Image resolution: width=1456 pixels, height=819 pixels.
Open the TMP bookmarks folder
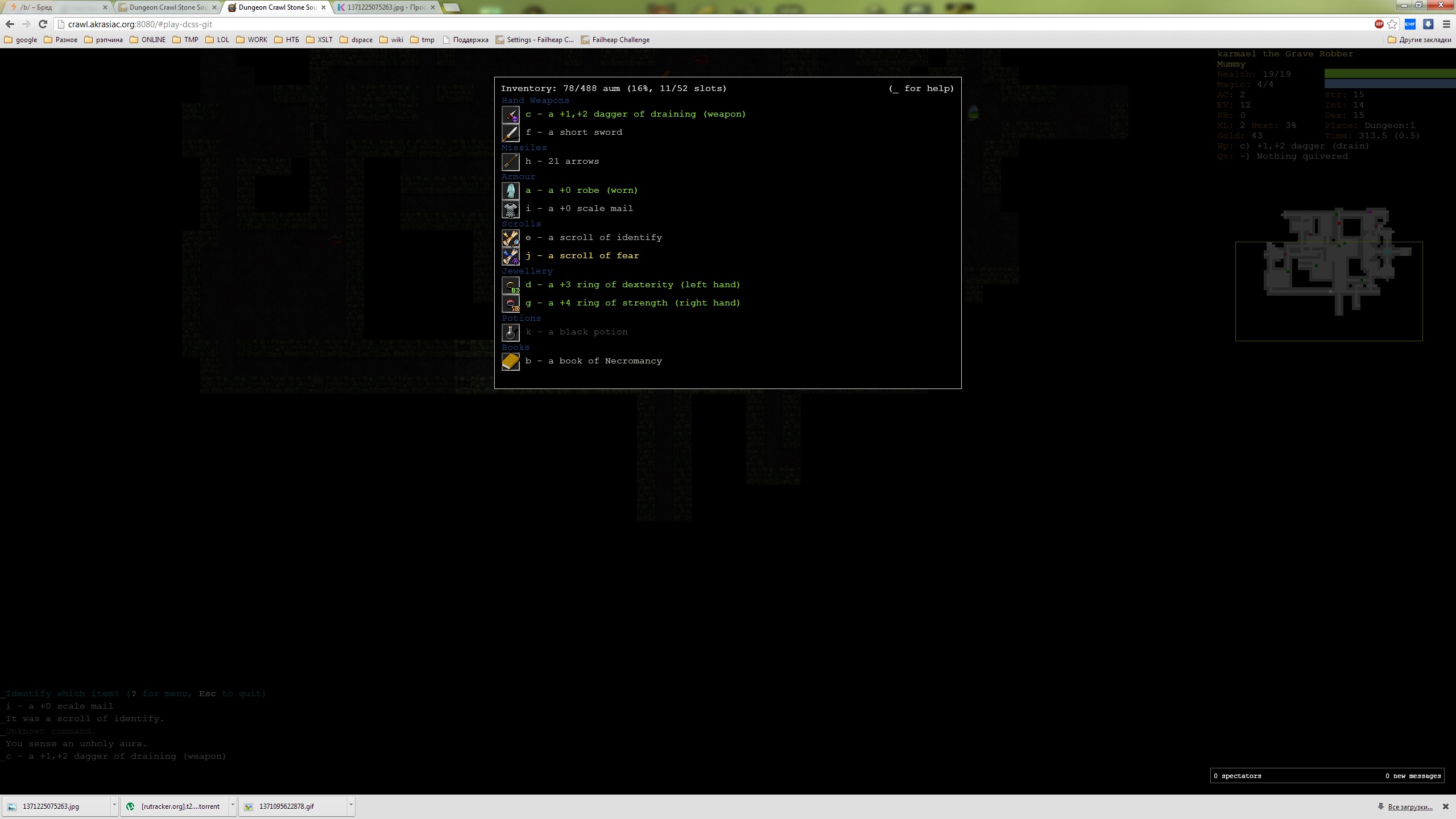tap(185, 40)
